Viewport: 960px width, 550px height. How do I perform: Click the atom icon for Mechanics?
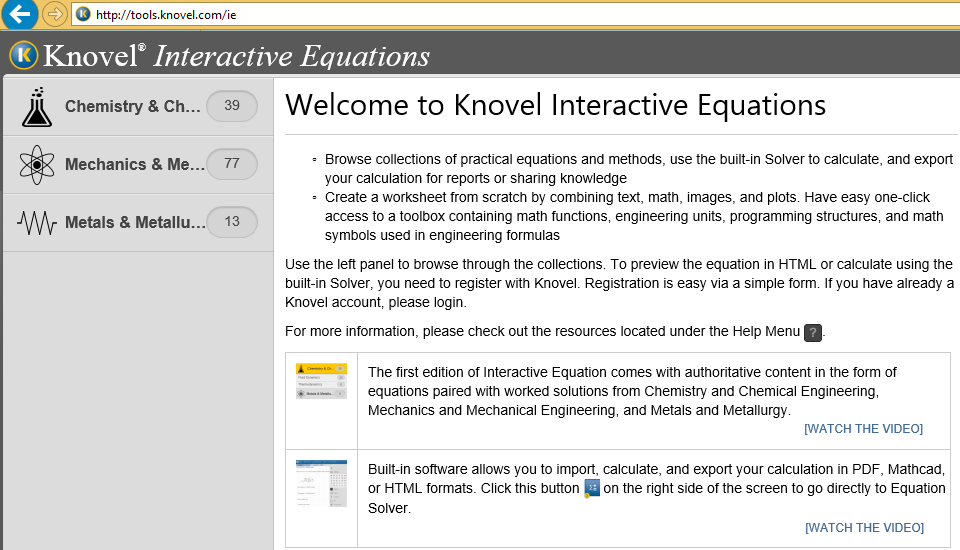pos(37,165)
